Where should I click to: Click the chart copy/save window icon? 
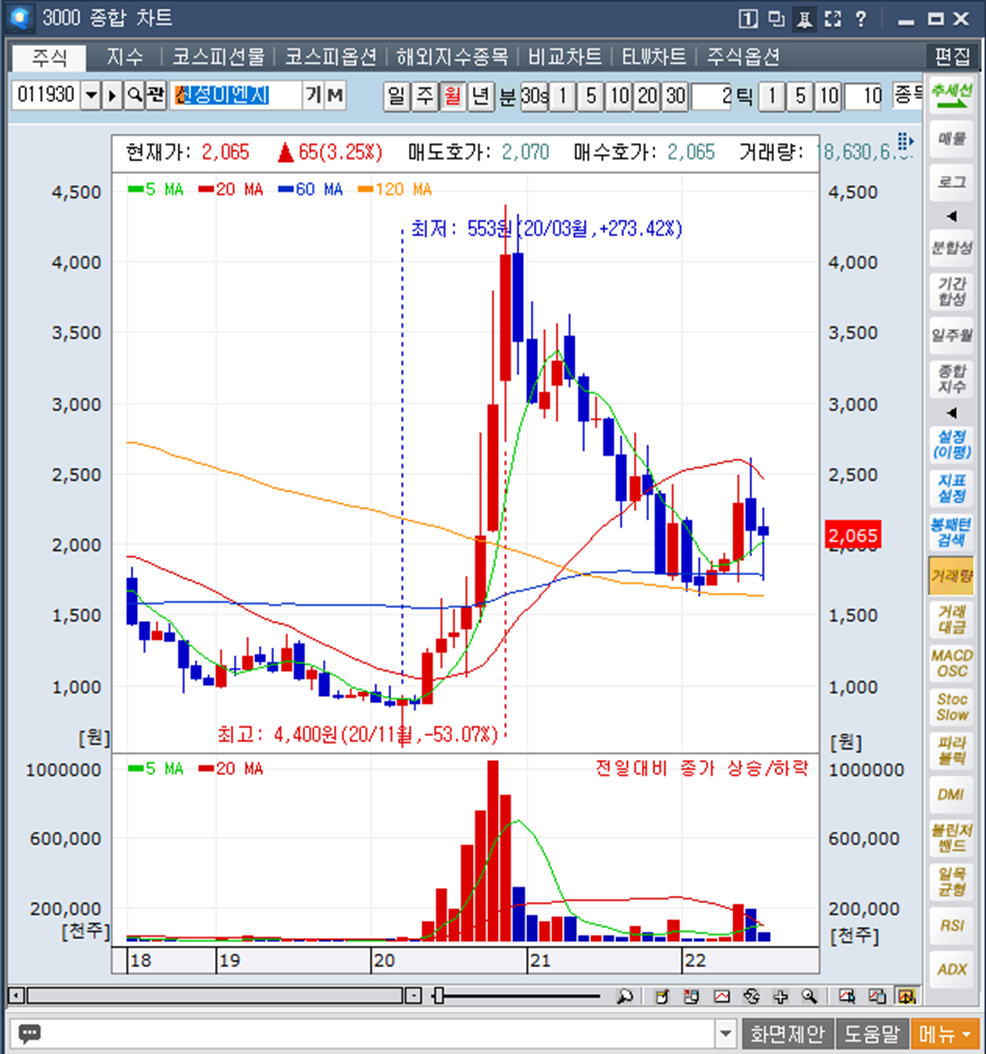(691, 996)
